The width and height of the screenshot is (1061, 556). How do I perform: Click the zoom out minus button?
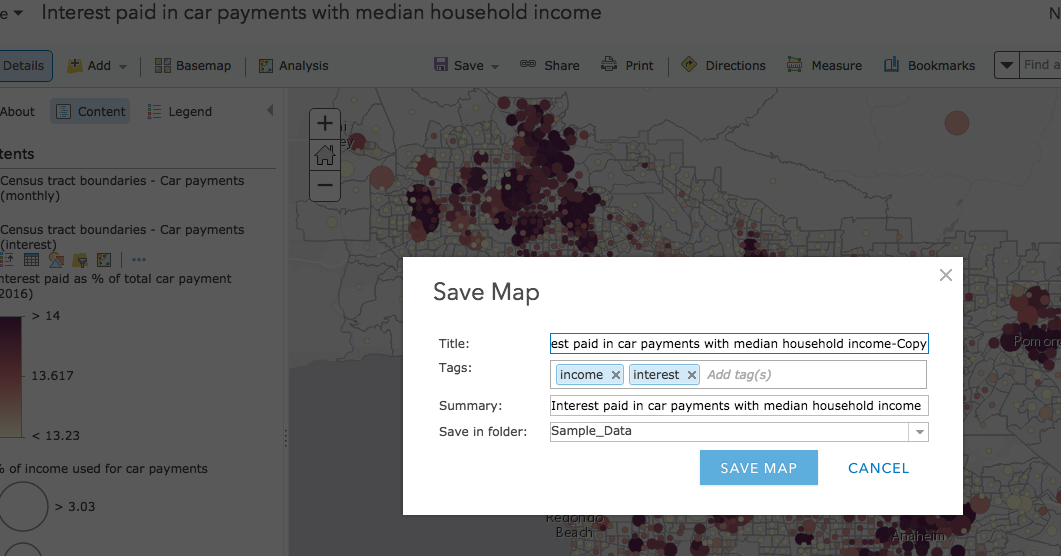pos(325,185)
